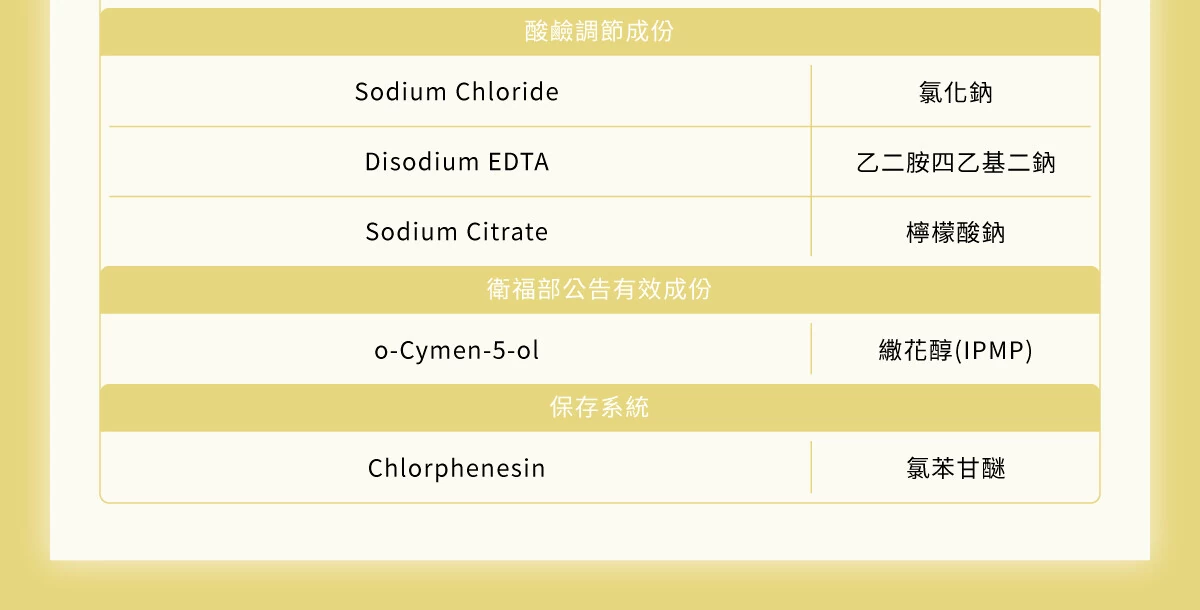This screenshot has height=610, width=1200.
Task: Select the Disodium EDTA ingredient text
Action: coord(457,162)
